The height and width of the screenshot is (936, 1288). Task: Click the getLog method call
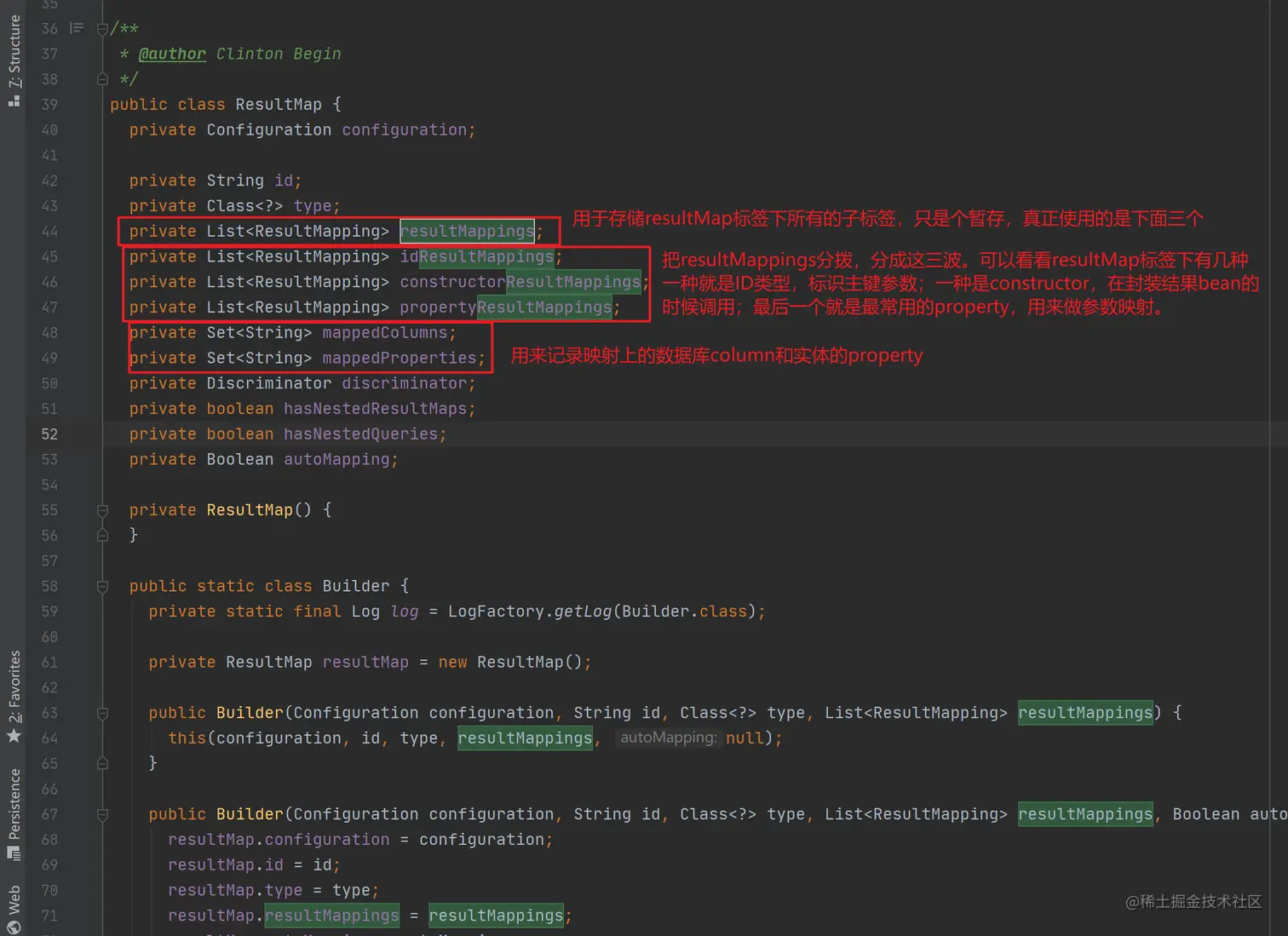584,612
